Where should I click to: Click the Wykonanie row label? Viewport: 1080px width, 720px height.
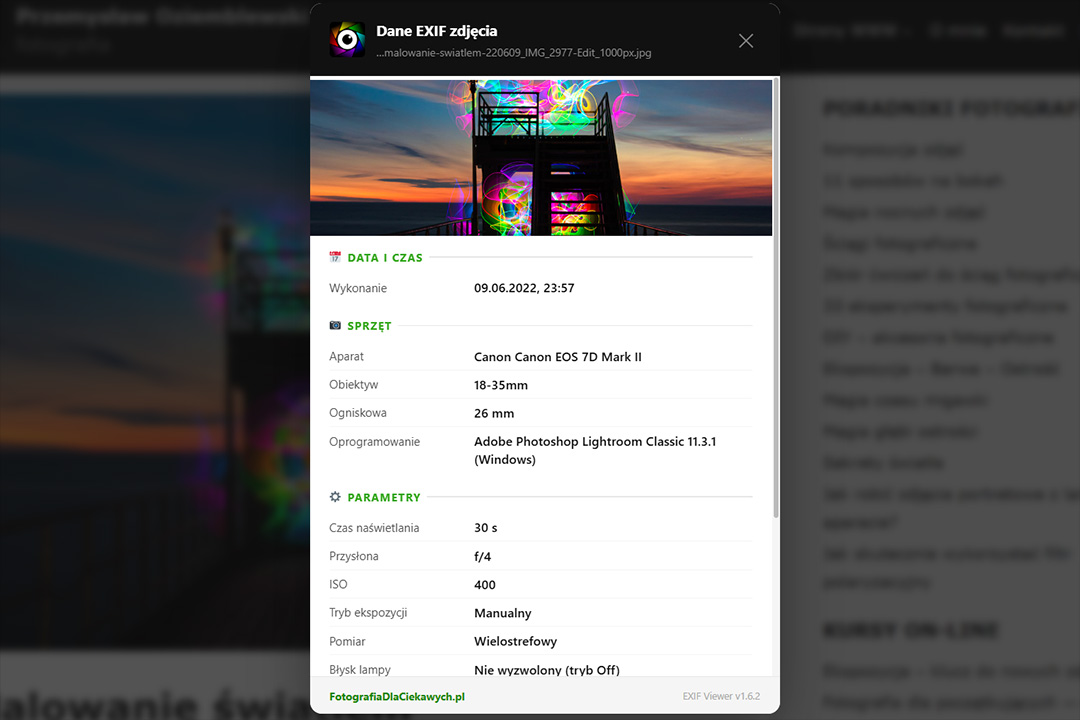tap(358, 288)
